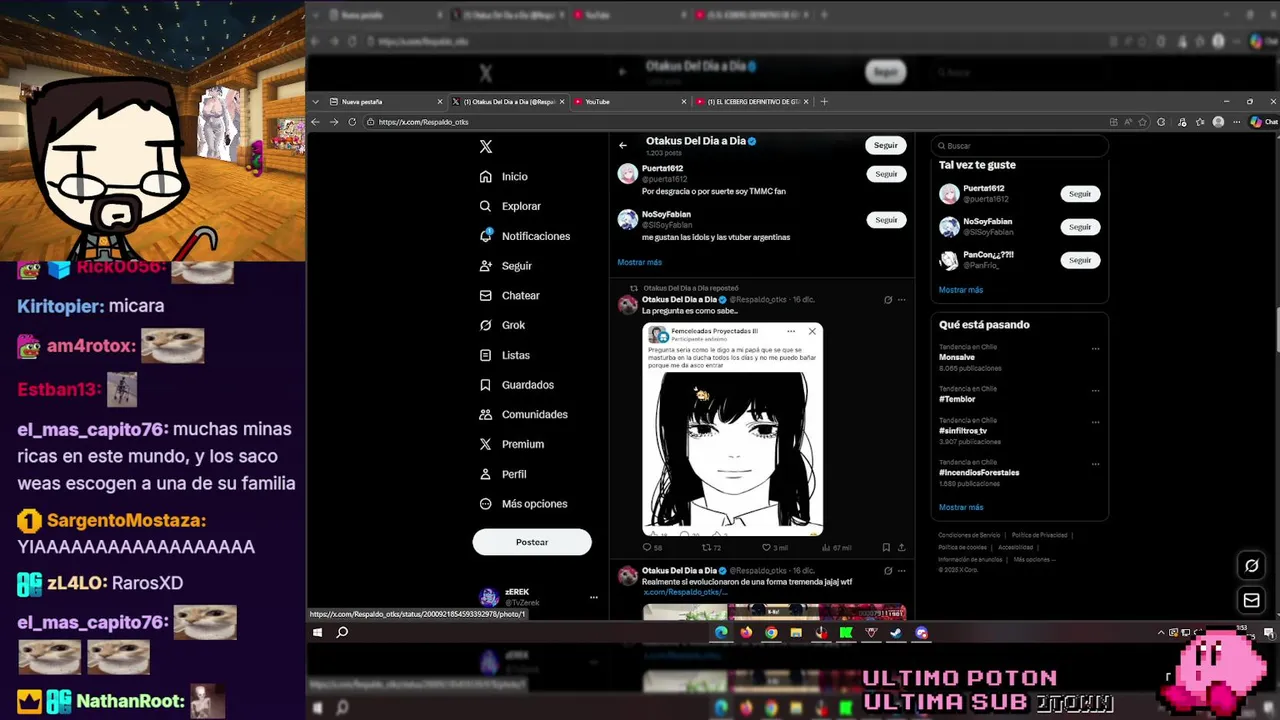Open the Monsalve trending topic
Image resolution: width=1280 pixels, height=720 pixels.
[x=957, y=357]
